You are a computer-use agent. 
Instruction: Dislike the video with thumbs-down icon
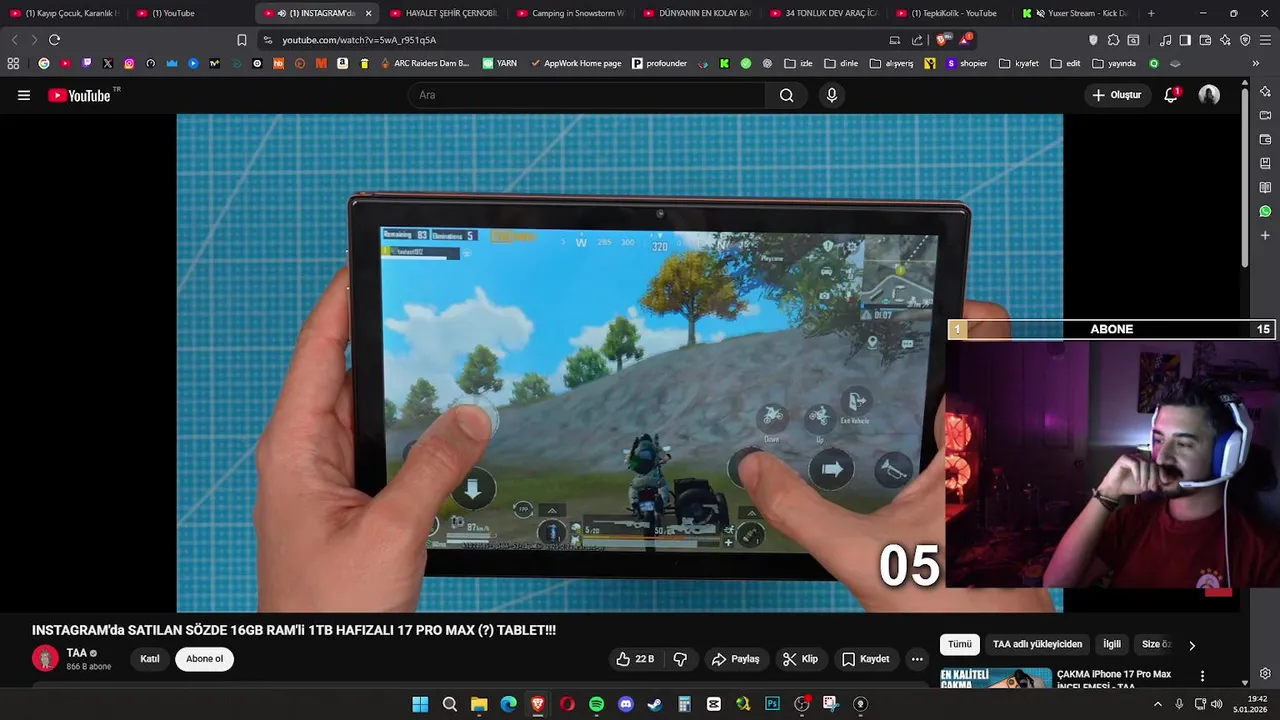[680, 659]
